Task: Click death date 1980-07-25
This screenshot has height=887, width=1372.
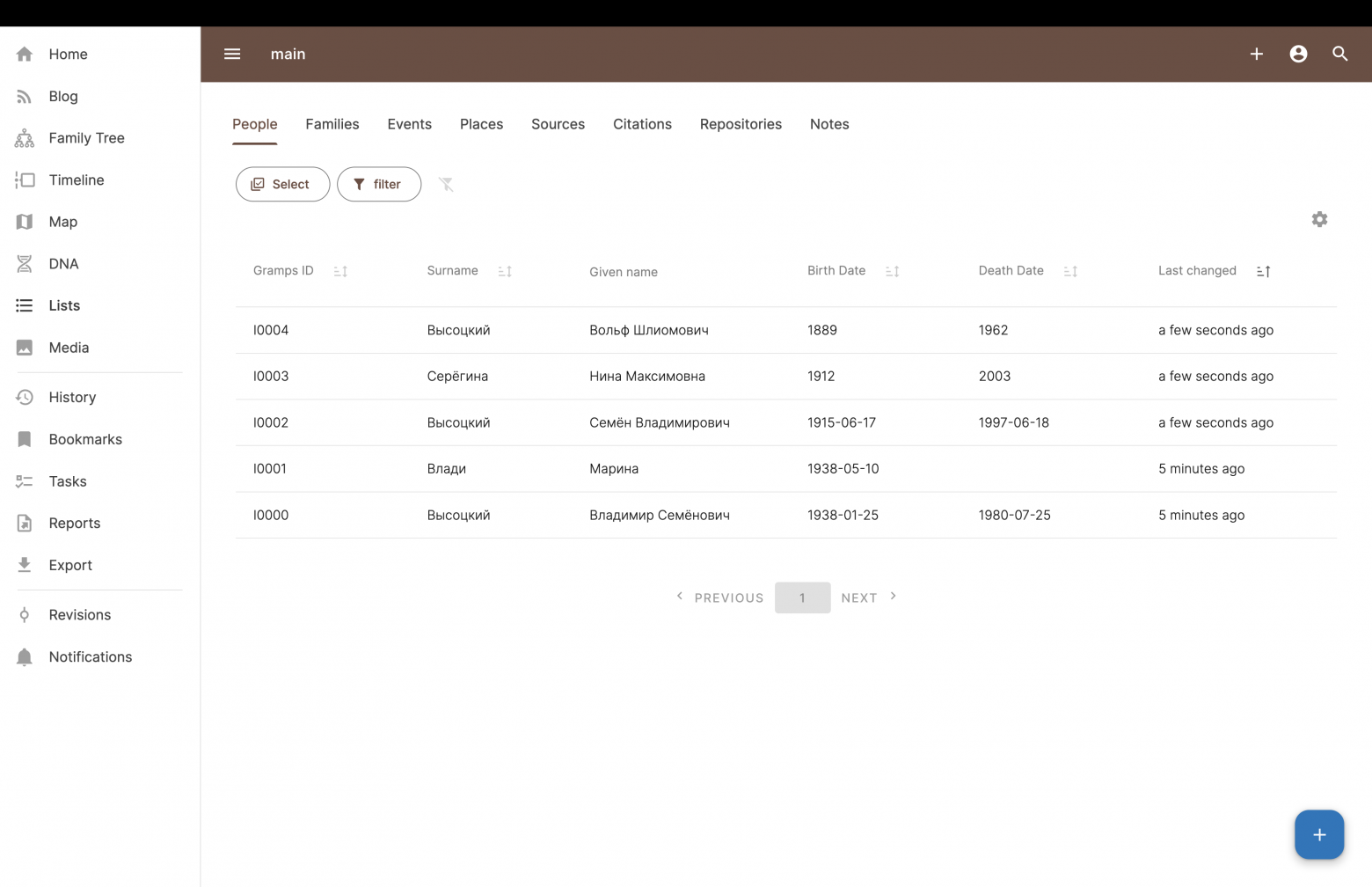Action: click(x=1015, y=515)
